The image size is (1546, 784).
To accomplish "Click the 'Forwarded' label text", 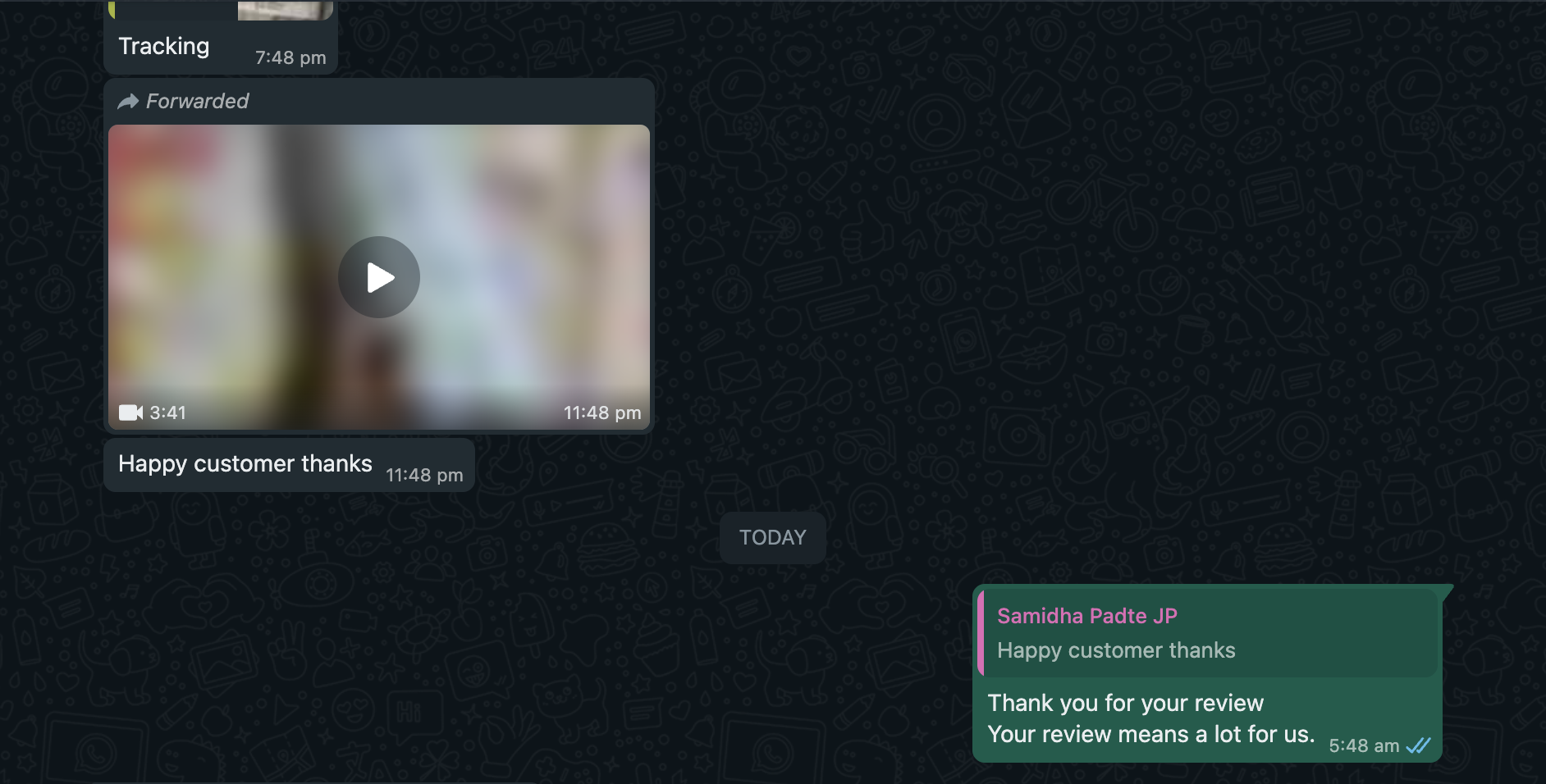I will pos(197,102).
